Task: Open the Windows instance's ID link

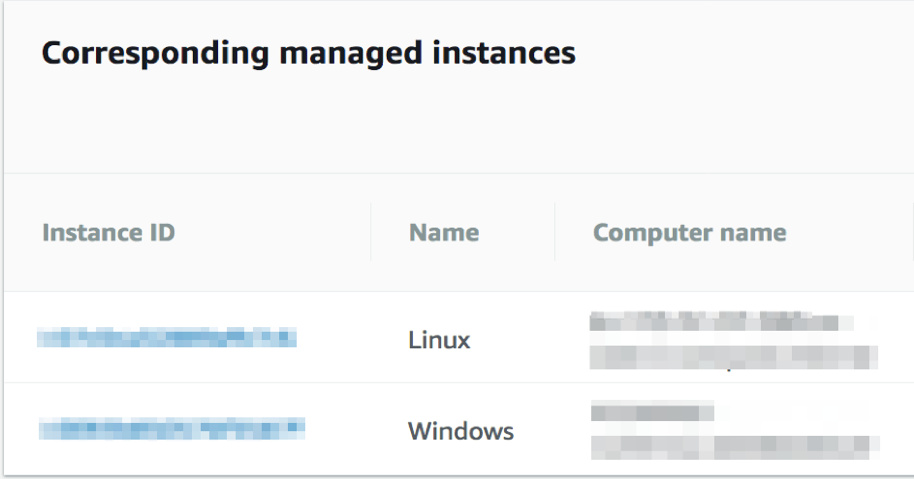Action: coord(171,429)
